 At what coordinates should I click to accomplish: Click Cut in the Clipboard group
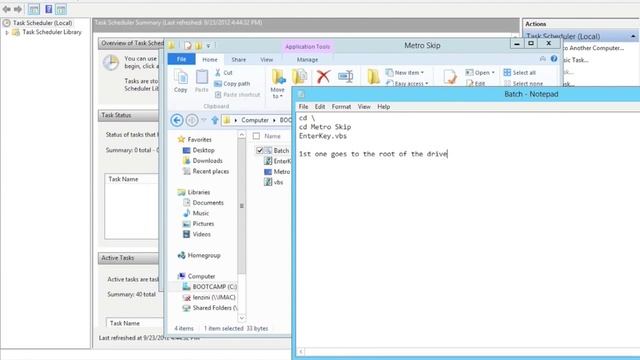click(x=224, y=73)
